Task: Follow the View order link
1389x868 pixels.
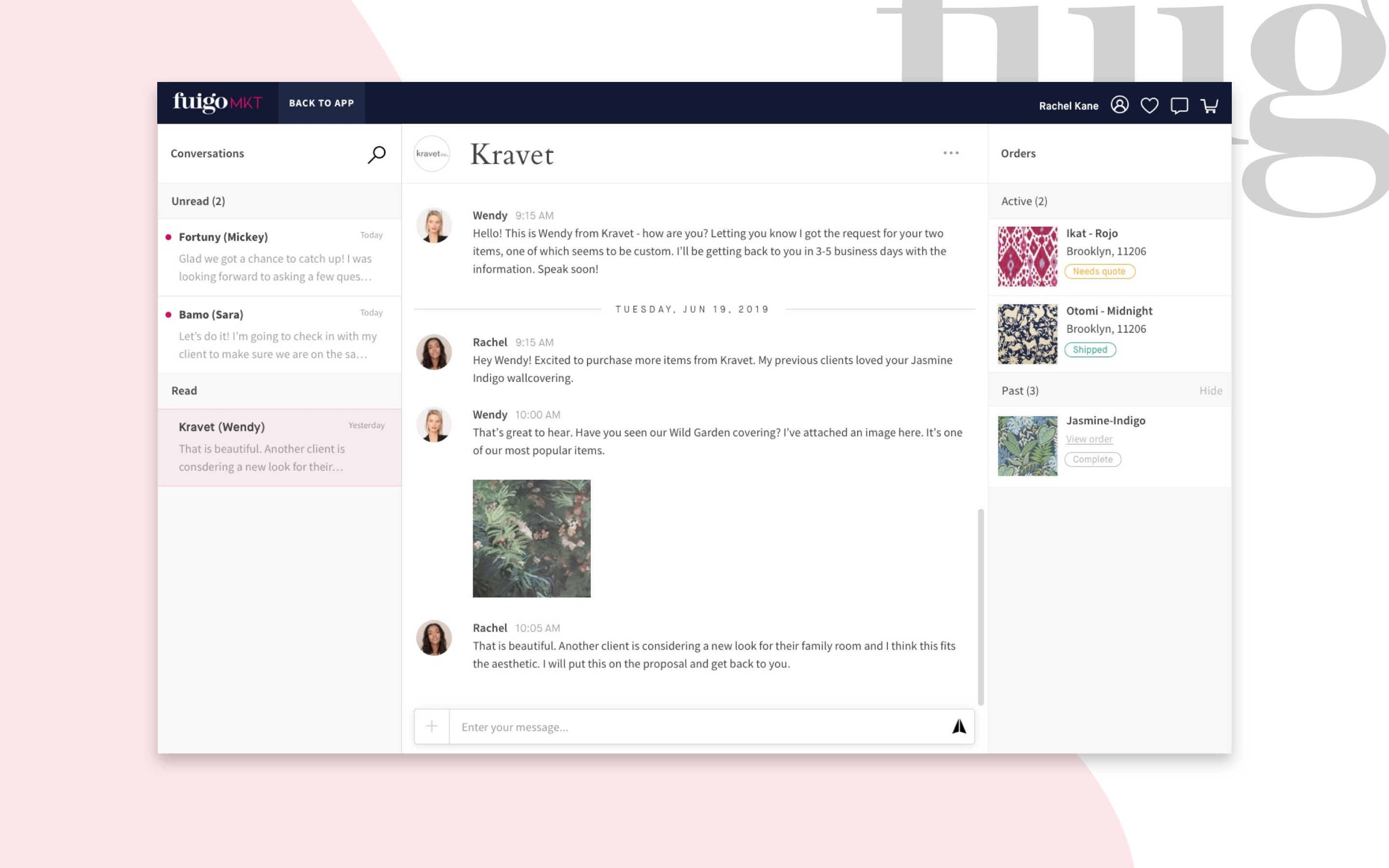Action: 1089,439
